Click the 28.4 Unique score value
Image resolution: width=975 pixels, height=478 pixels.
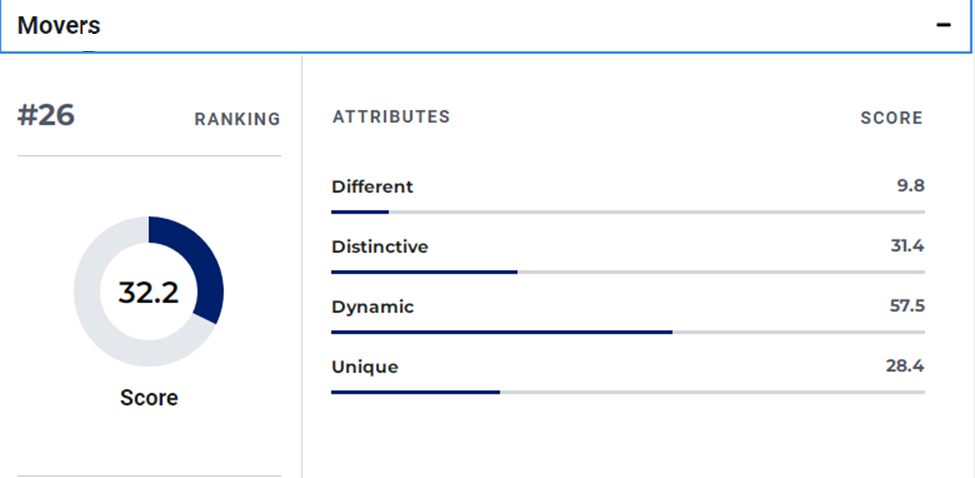pyautogui.click(x=905, y=367)
